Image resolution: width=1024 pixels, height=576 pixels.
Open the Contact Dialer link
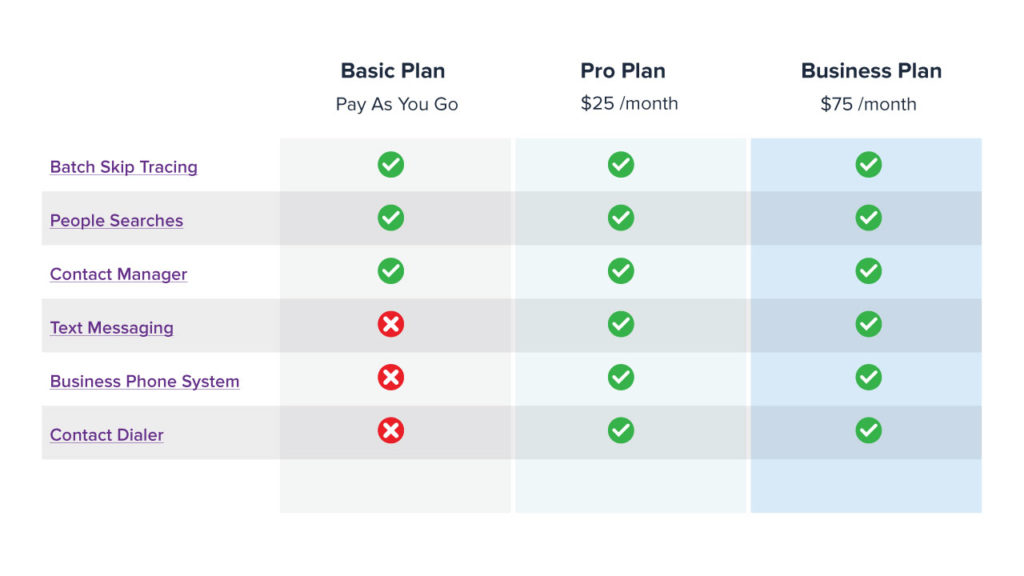point(106,434)
